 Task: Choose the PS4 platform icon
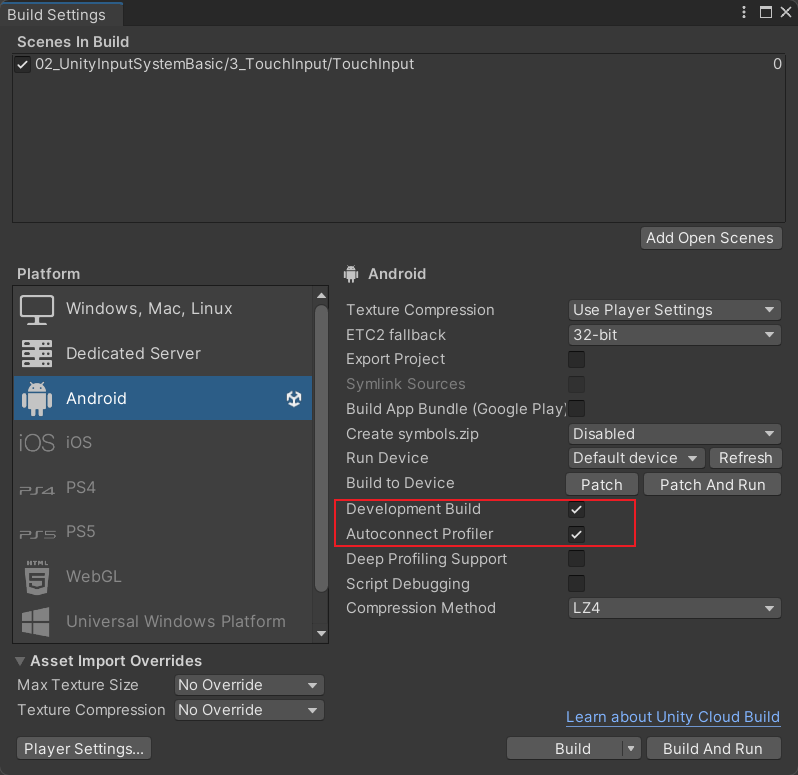[x=37, y=489]
